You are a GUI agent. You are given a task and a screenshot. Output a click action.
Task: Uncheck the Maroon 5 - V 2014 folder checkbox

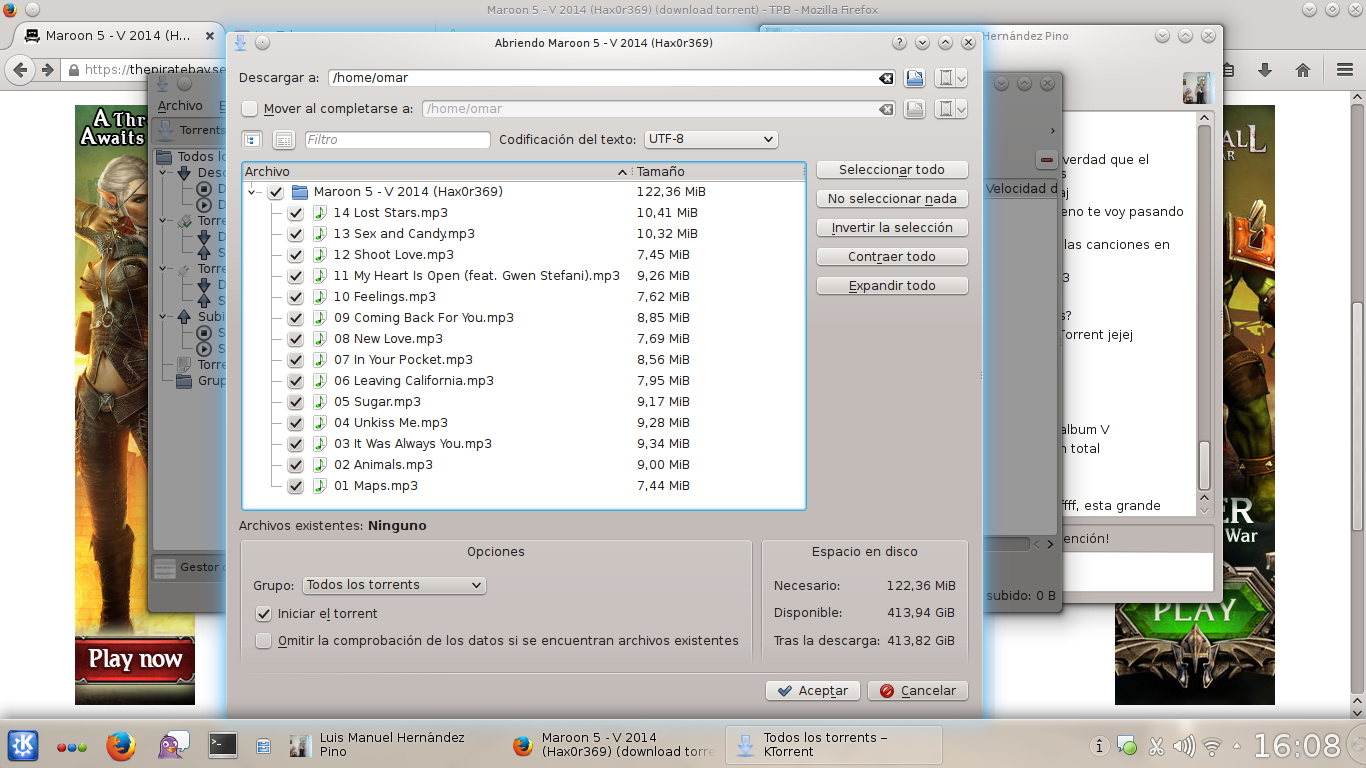click(x=276, y=192)
